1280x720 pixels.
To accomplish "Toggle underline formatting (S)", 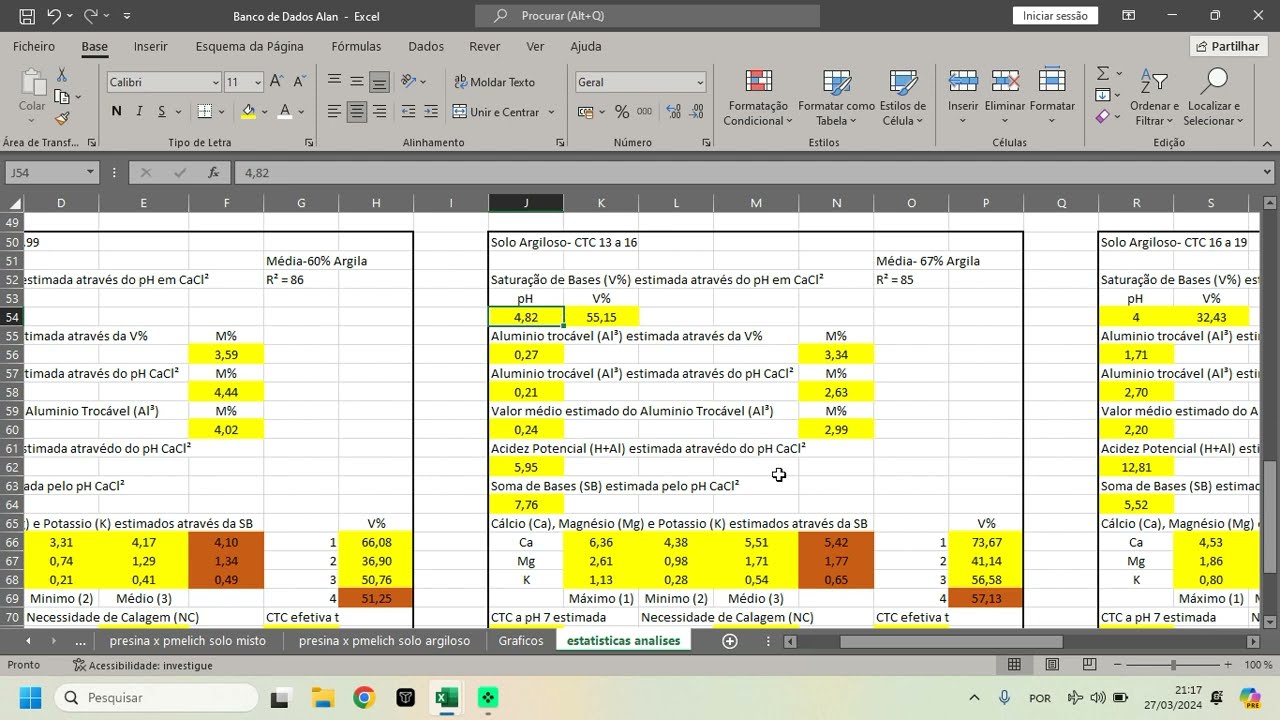I will point(161,112).
